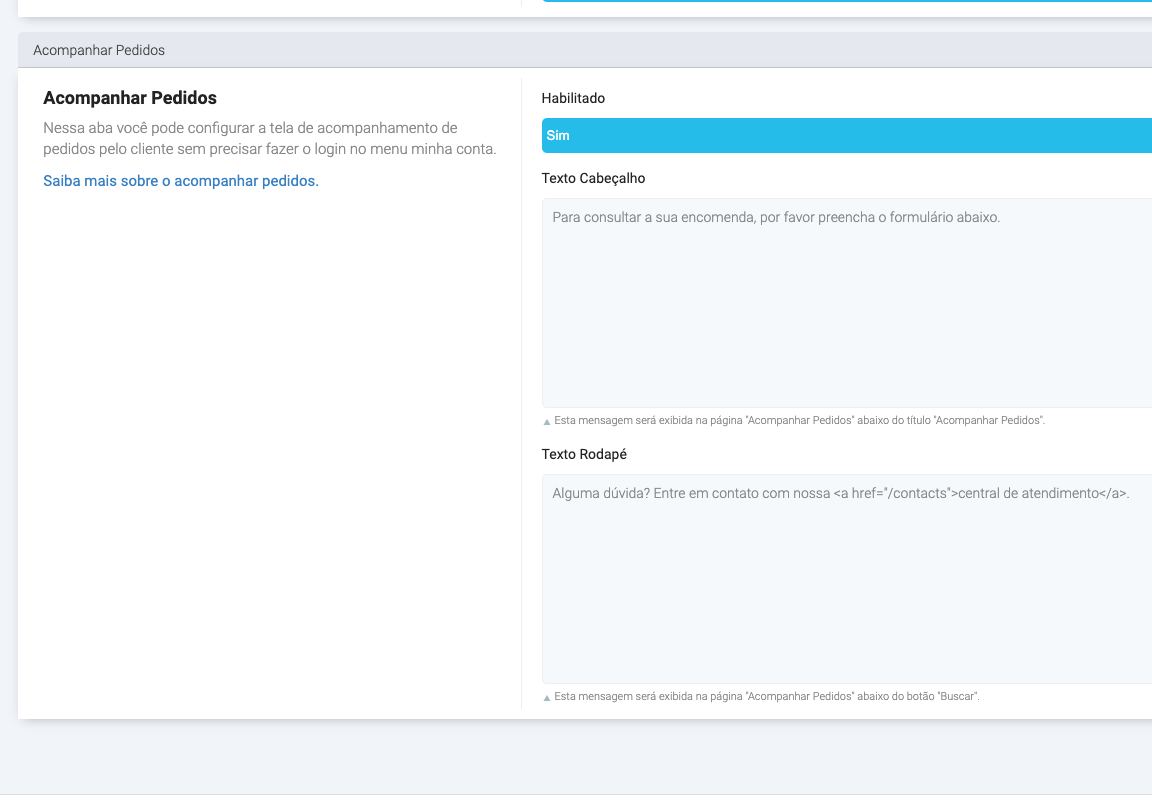Open the 'Saiba mais sobre o acompanhar pedidos' link
The image size is (1152, 801).
point(181,181)
